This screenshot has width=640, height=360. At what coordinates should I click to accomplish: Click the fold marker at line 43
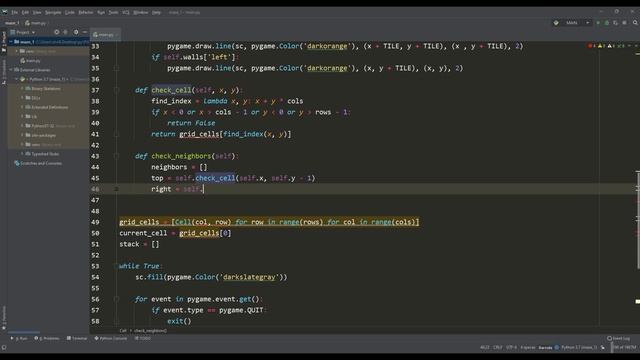116,156
